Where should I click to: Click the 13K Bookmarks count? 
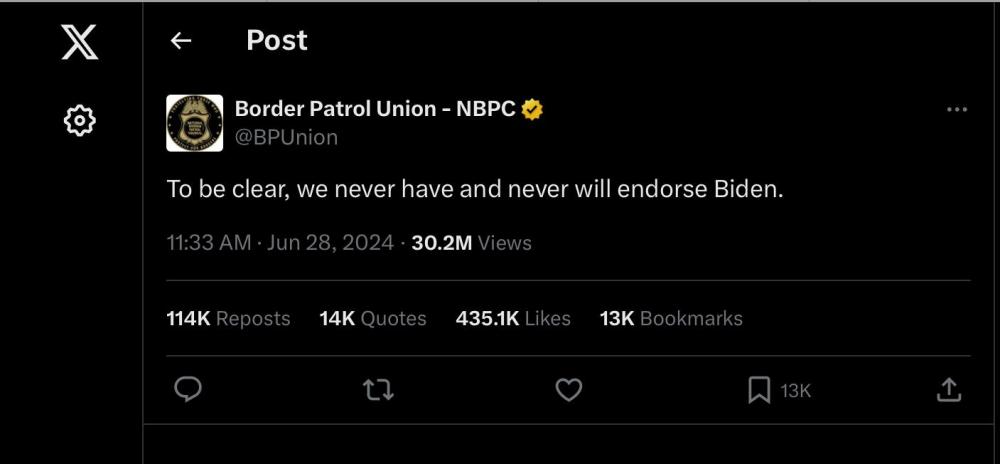pyautogui.click(x=671, y=318)
